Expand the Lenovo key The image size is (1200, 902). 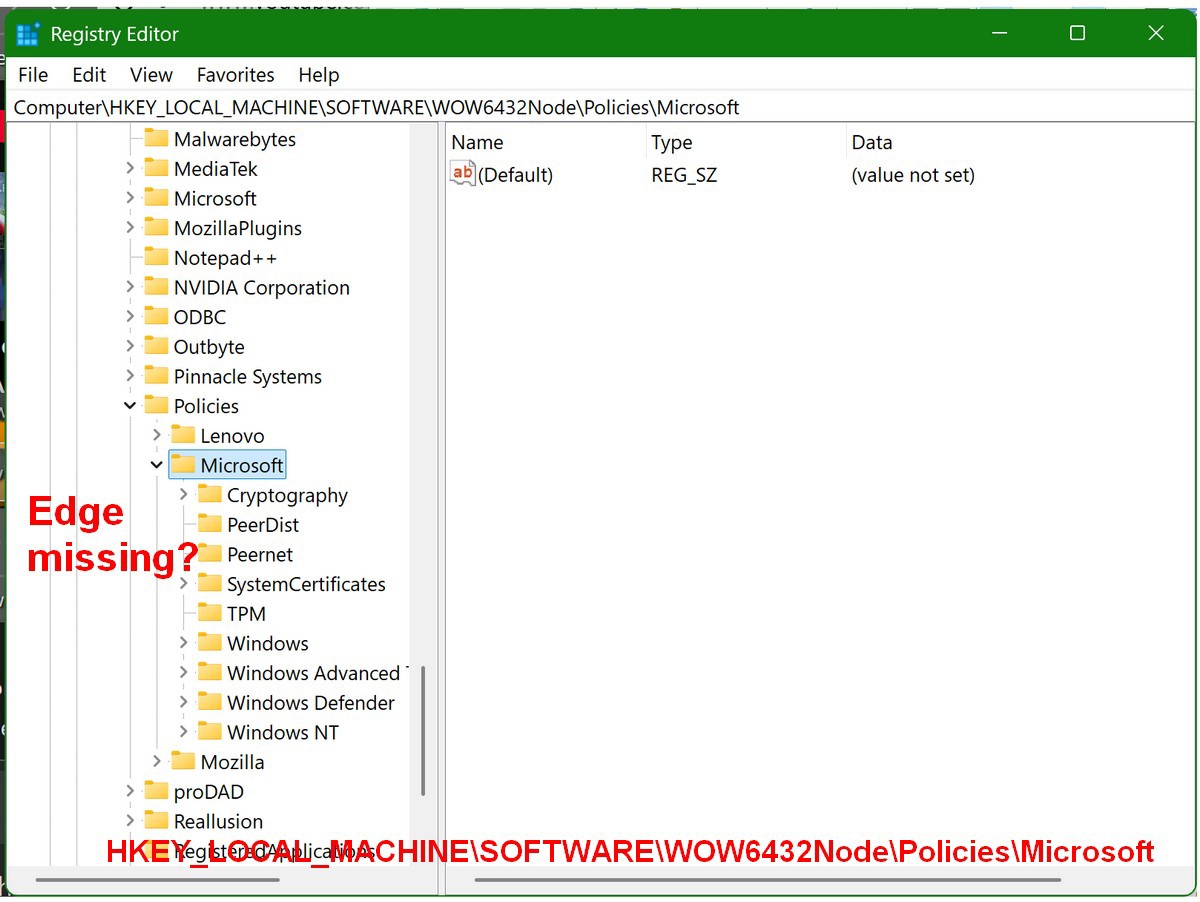[x=157, y=436]
